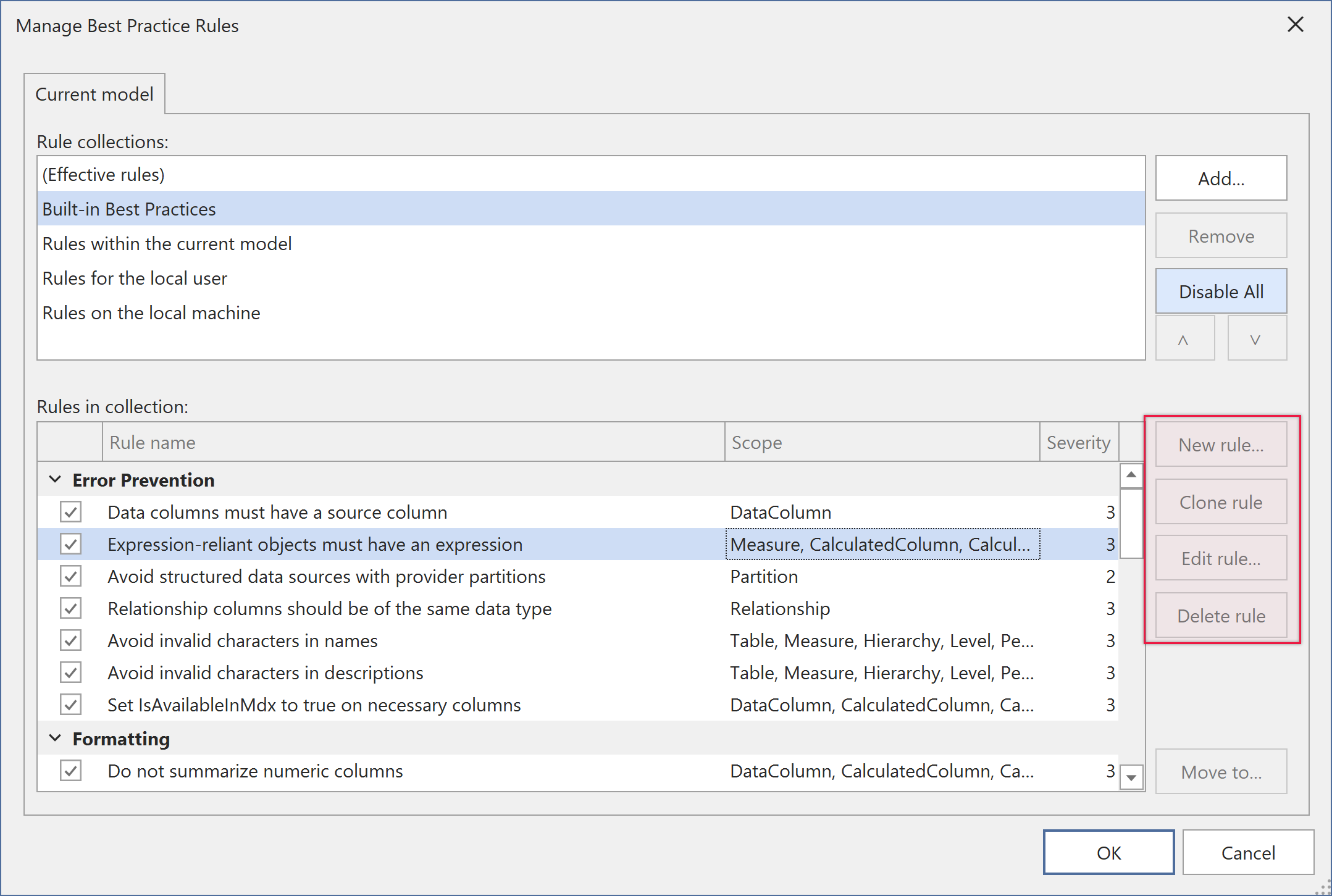Create a new rule with 'New rule...'
The image size is (1332, 896).
coord(1221,444)
